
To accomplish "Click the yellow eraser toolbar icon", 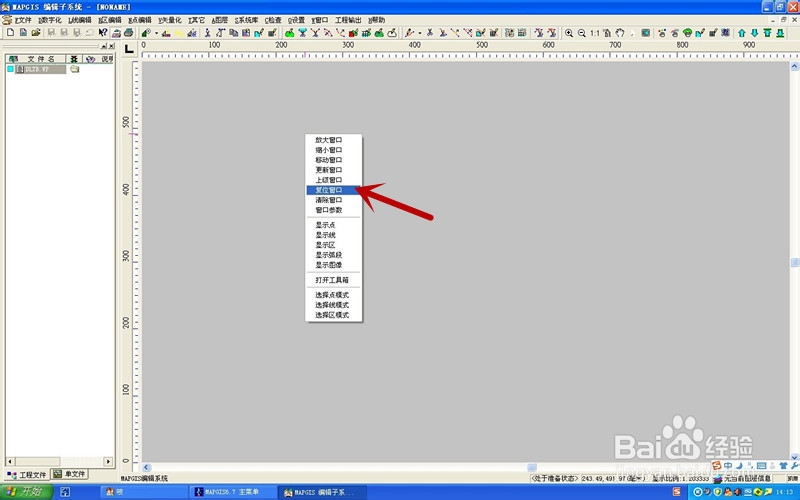I will (179, 33).
